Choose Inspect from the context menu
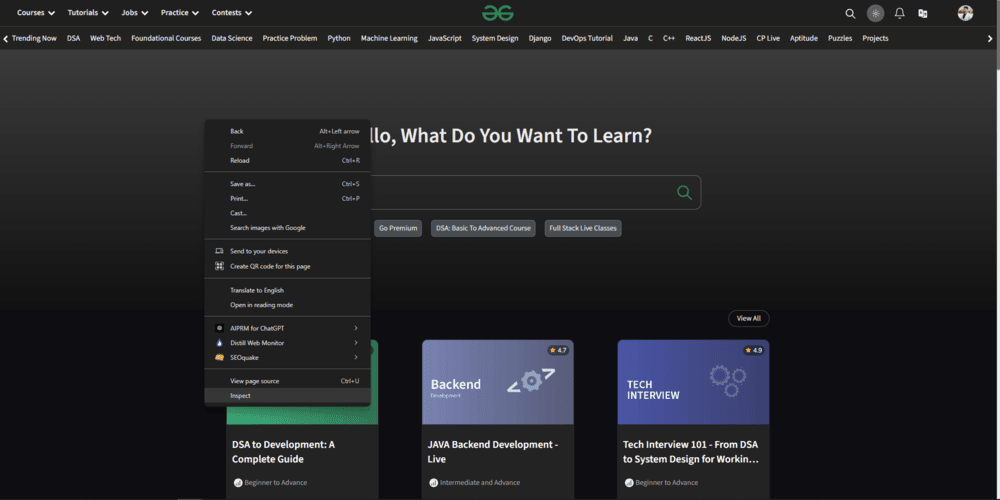The width and height of the screenshot is (1000, 500). [x=287, y=395]
